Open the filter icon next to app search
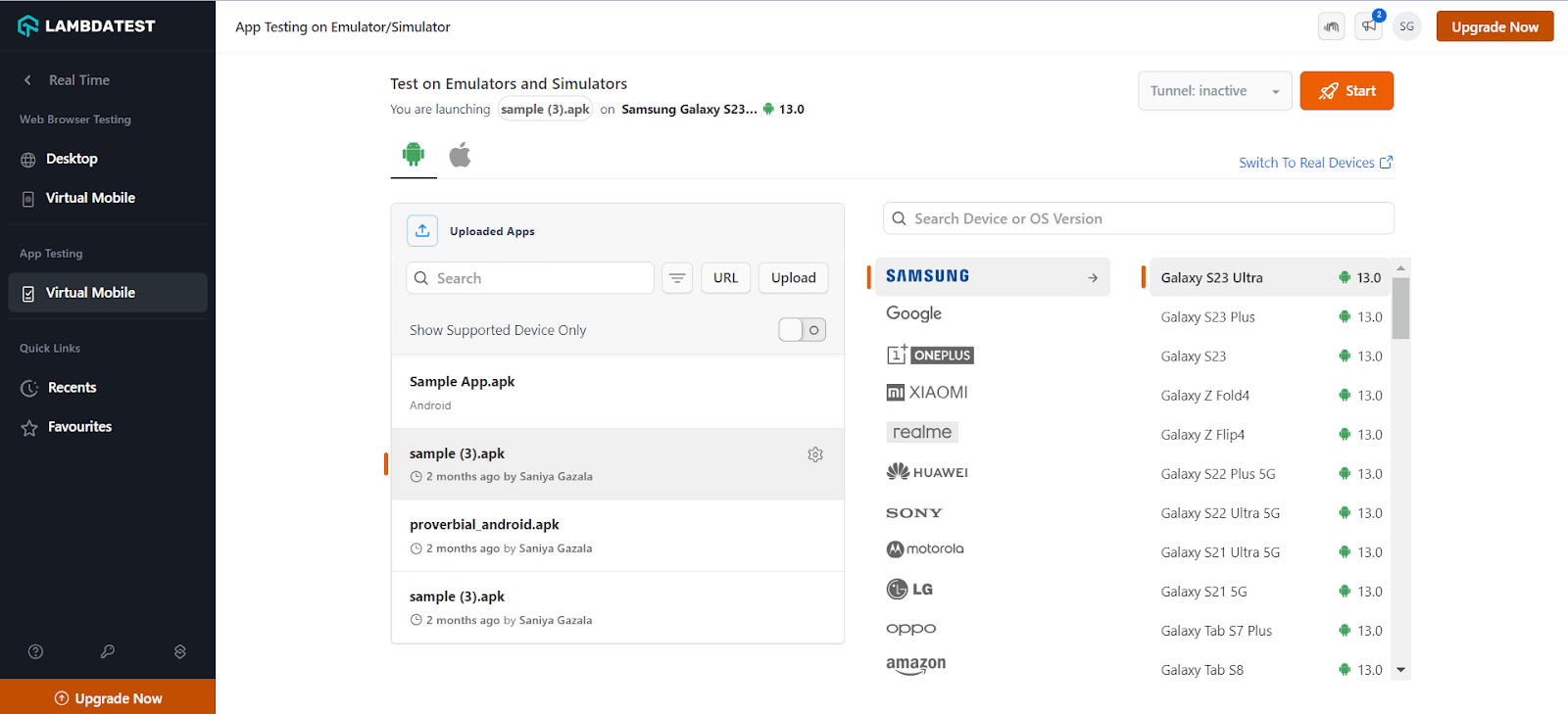 (x=677, y=278)
